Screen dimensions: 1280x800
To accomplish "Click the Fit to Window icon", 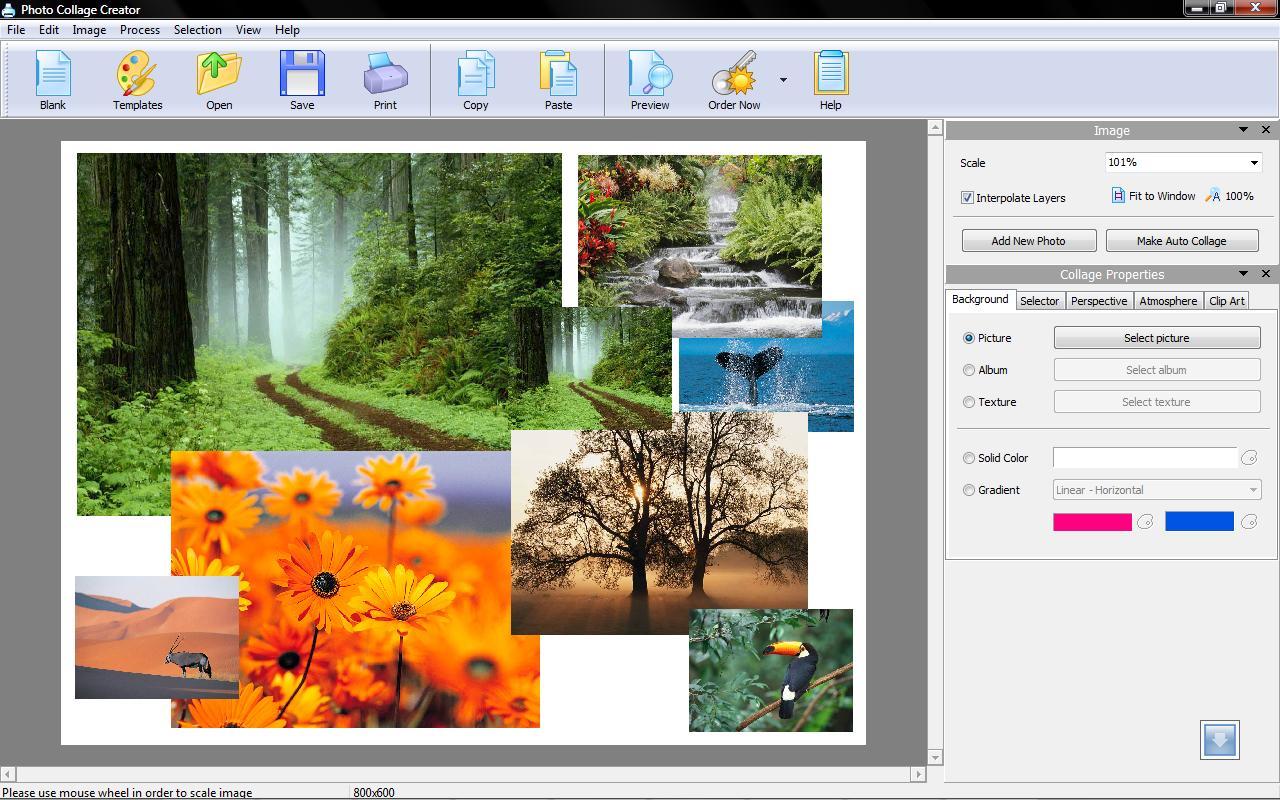I will 1118,195.
